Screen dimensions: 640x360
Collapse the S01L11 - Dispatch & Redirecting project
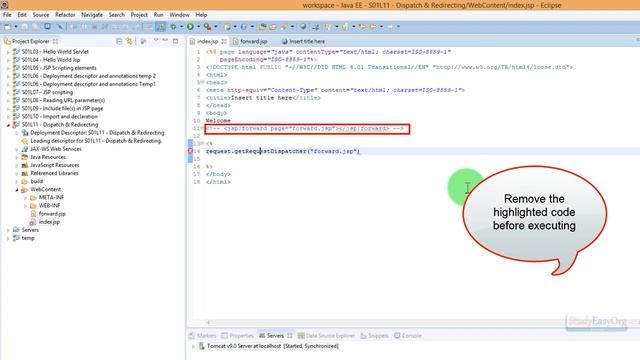8,125
